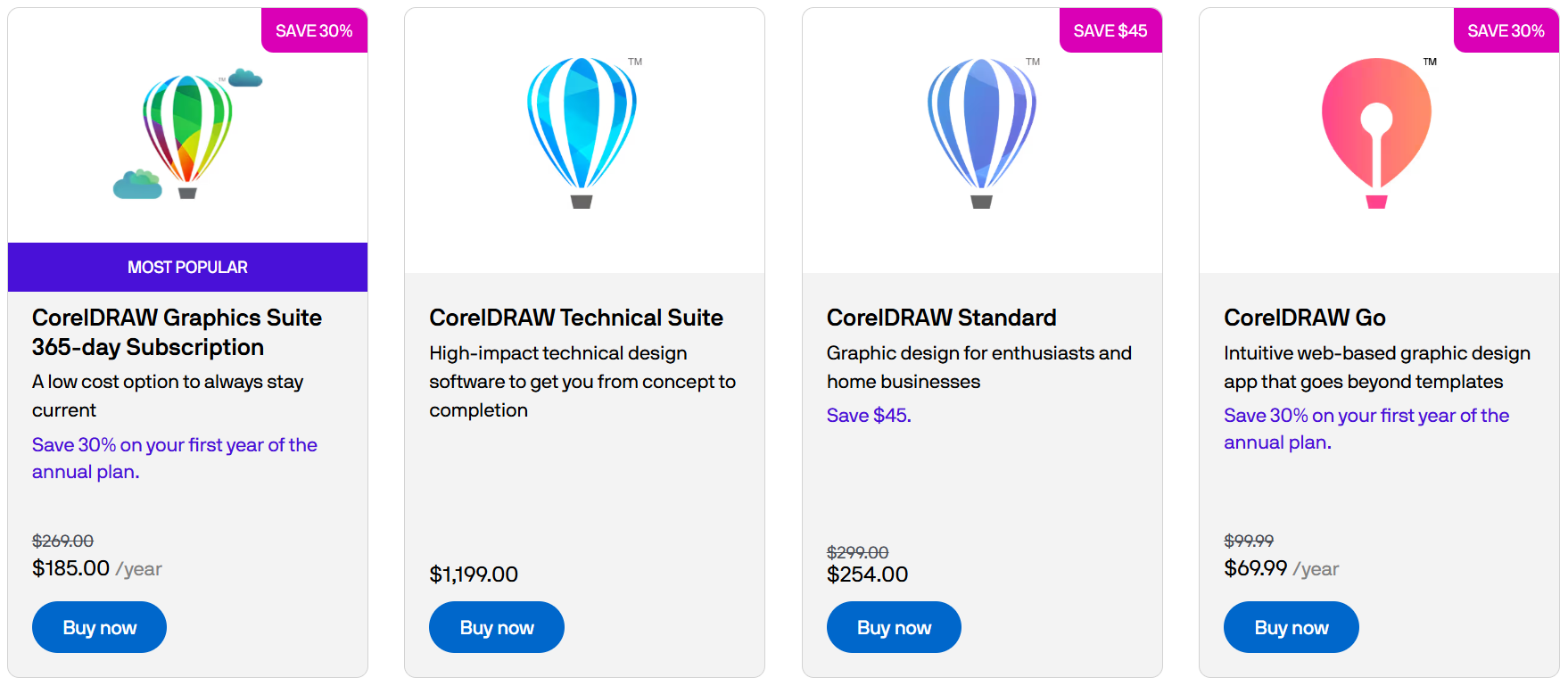Click the SAVE 30% badge on CorelDRAW Go card
Screen dimensions: 1568x686
click(x=1506, y=30)
